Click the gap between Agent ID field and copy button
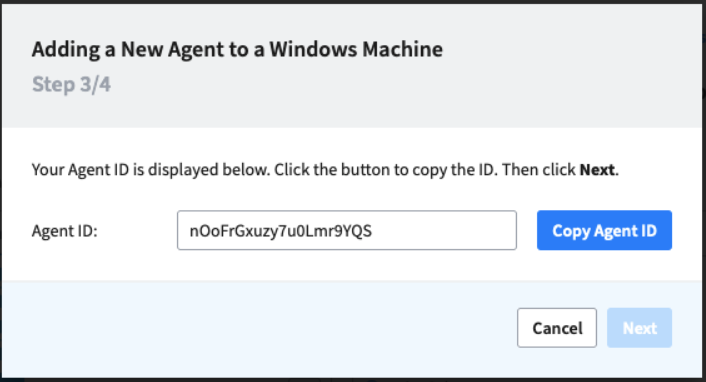The image size is (706, 382). coord(527,230)
